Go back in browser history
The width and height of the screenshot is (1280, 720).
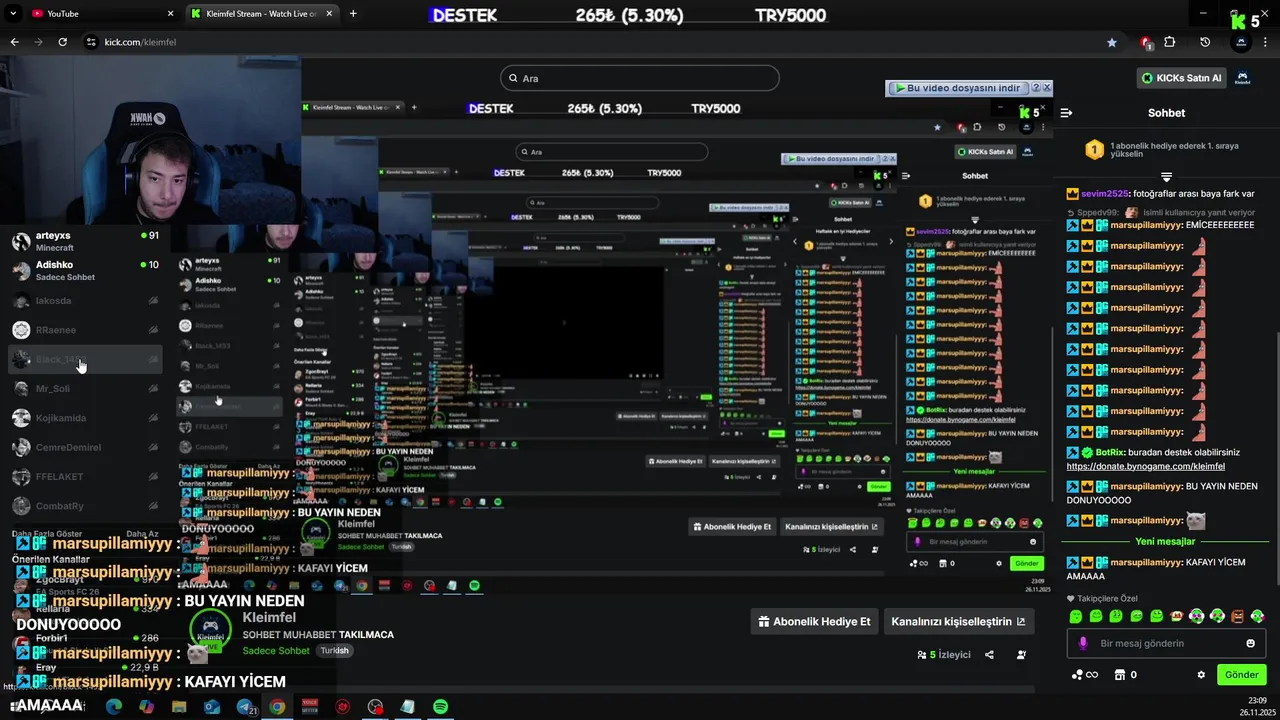pos(14,42)
